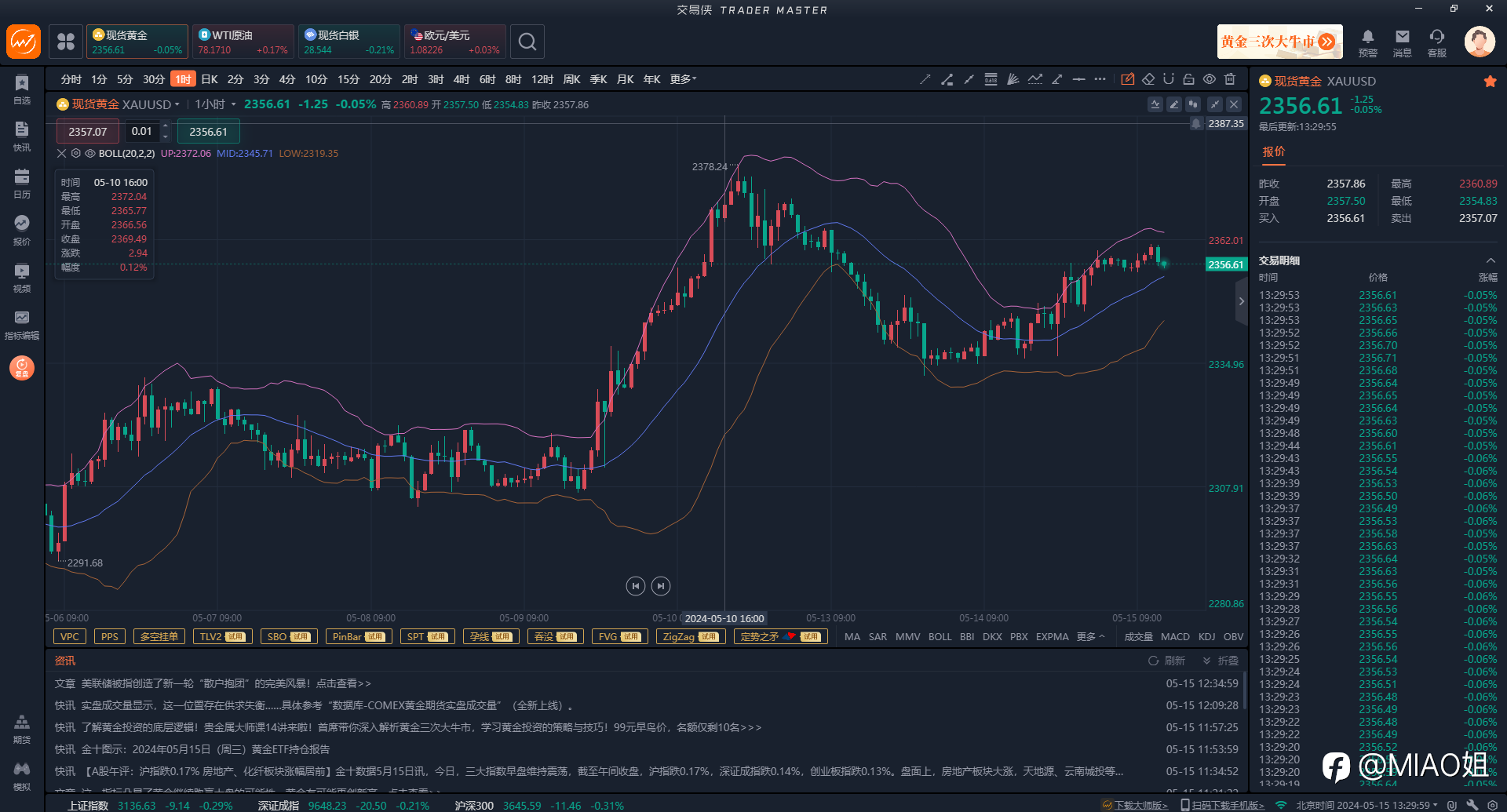Open the futures (期货) sidebar icon
Image resolution: width=1507 pixels, height=812 pixels.
coord(22,729)
